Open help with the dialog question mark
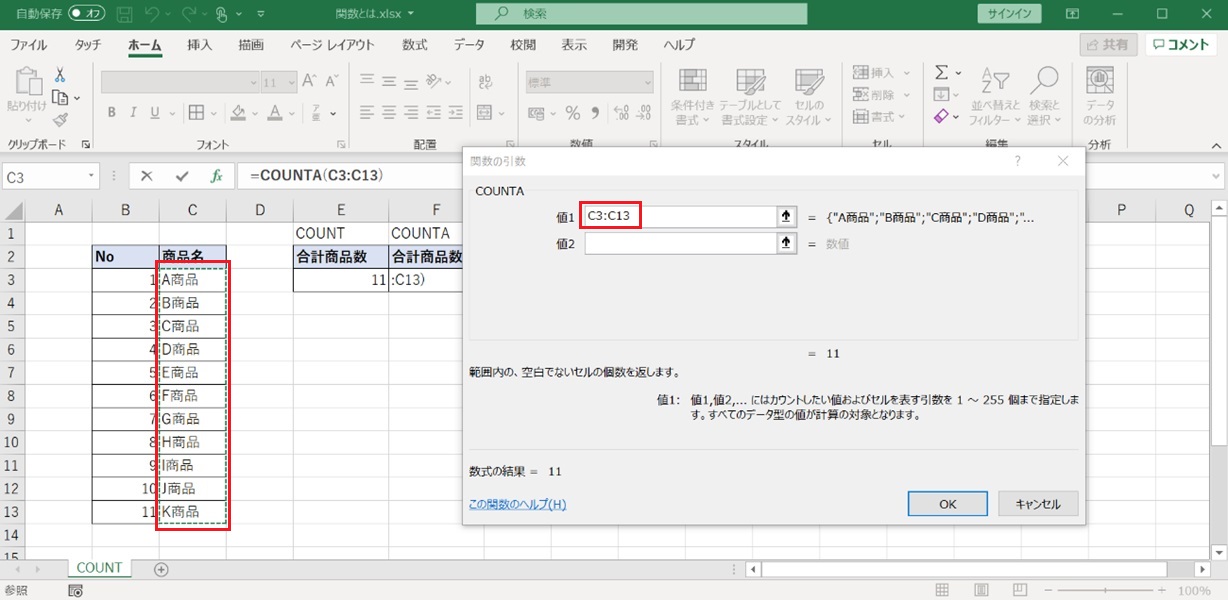Image resolution: width=1228 pixels, height=604 pixels. tap(1017, 161)
